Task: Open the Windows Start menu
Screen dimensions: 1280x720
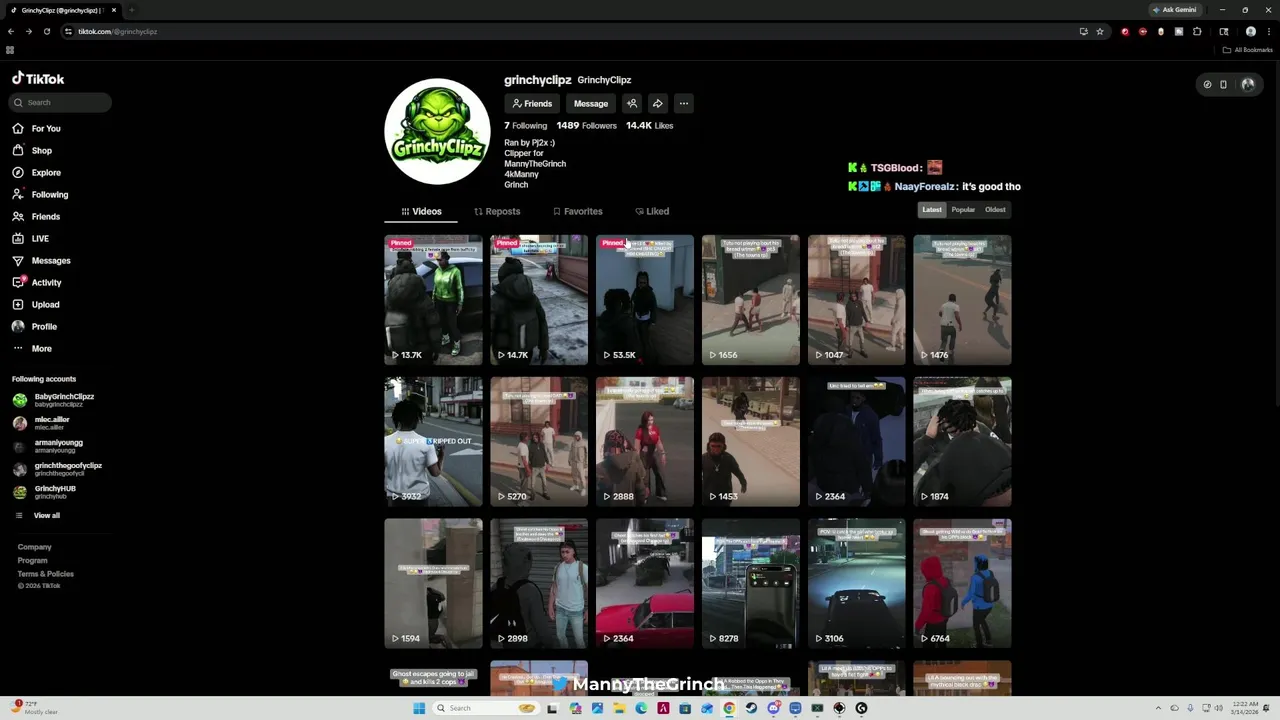Action: pyautogui.click(x=419, y=708)
